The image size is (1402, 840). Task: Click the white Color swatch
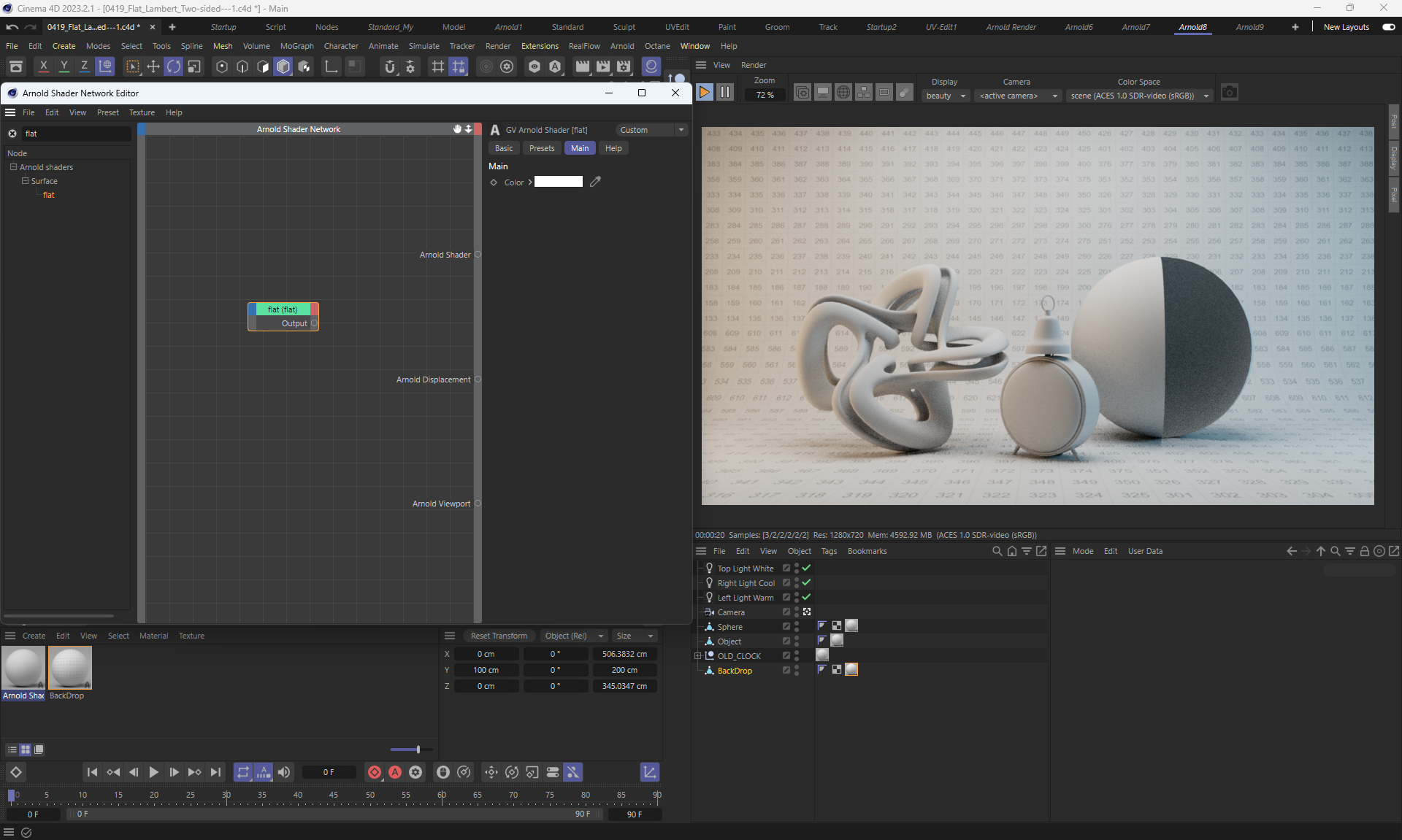[558, 182]
